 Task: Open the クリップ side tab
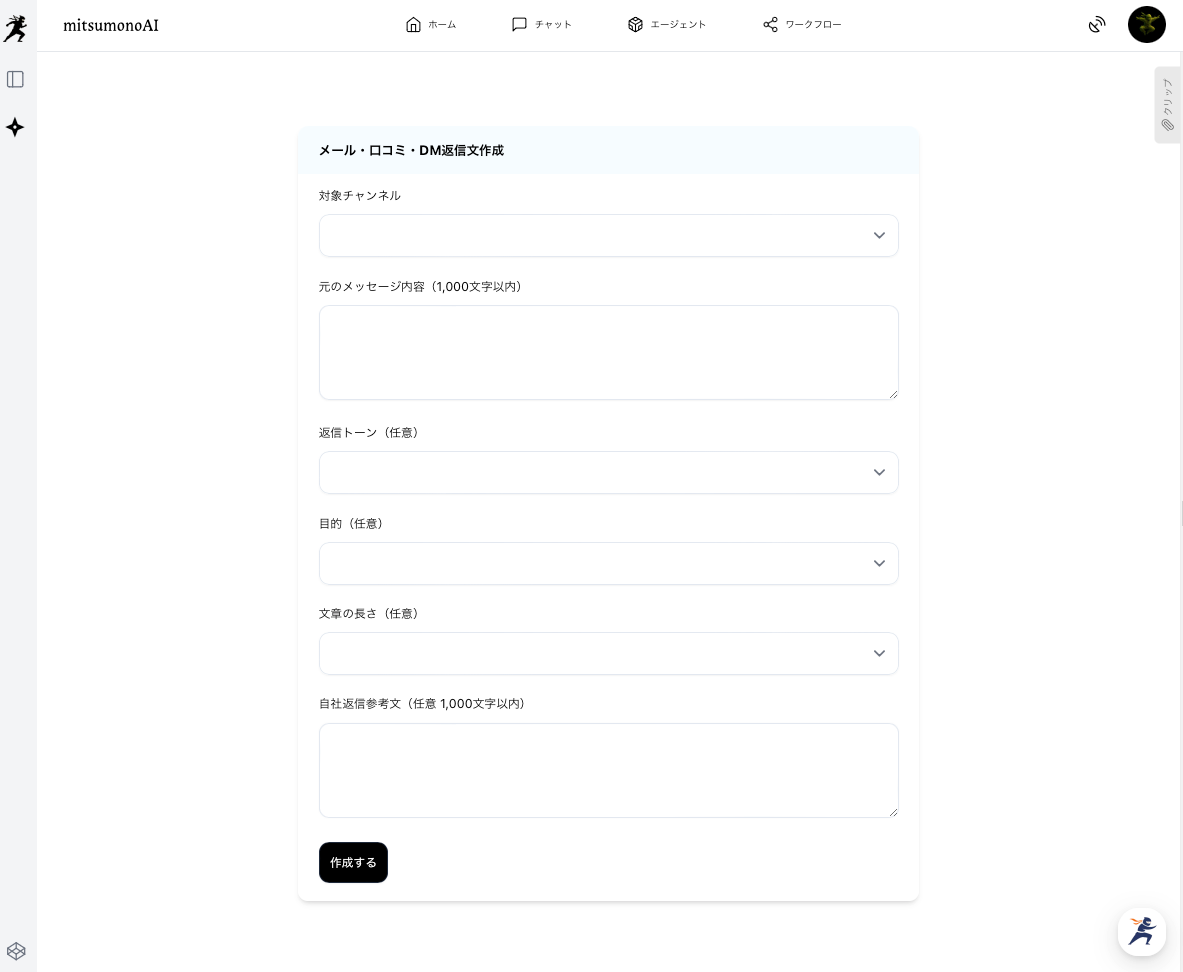(1167, 105)
